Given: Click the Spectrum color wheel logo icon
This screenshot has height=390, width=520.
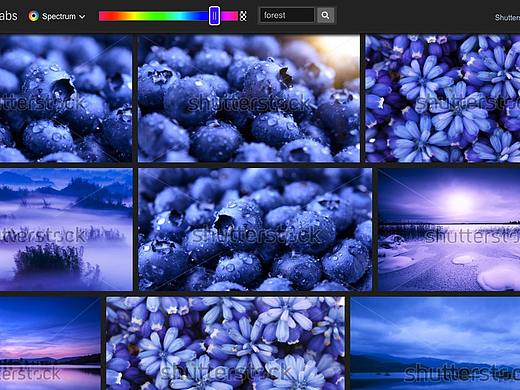Looking at the screenshot, I should [x=33, y=16].
